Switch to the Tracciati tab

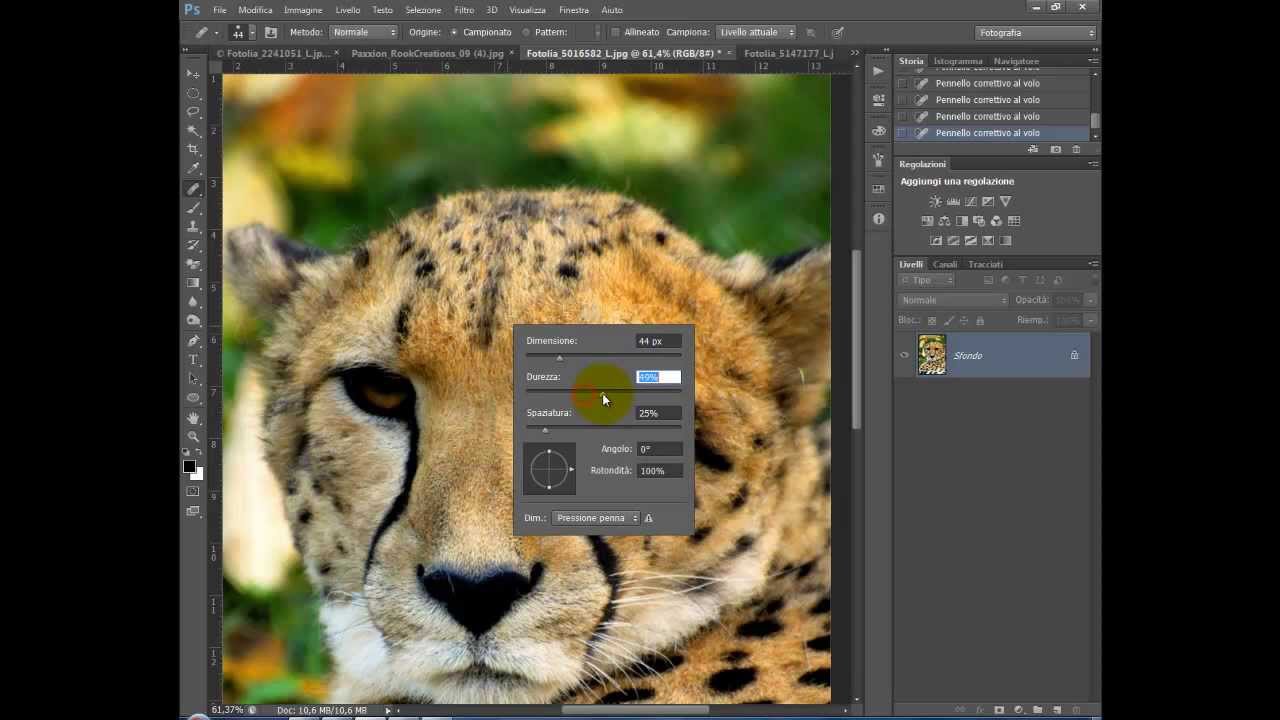click(x=985, y=264)
